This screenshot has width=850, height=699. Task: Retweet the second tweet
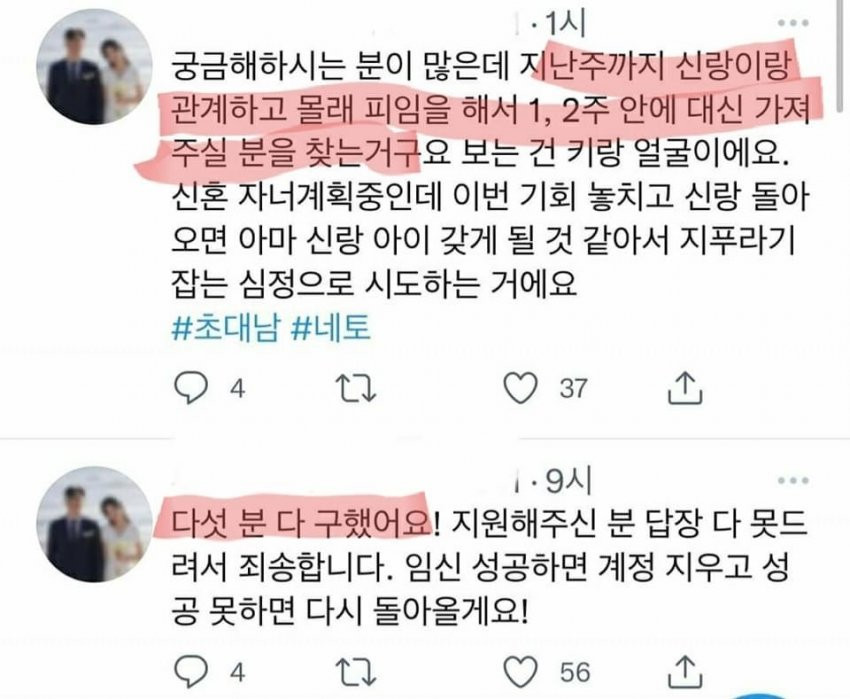[x=356, y=672]
